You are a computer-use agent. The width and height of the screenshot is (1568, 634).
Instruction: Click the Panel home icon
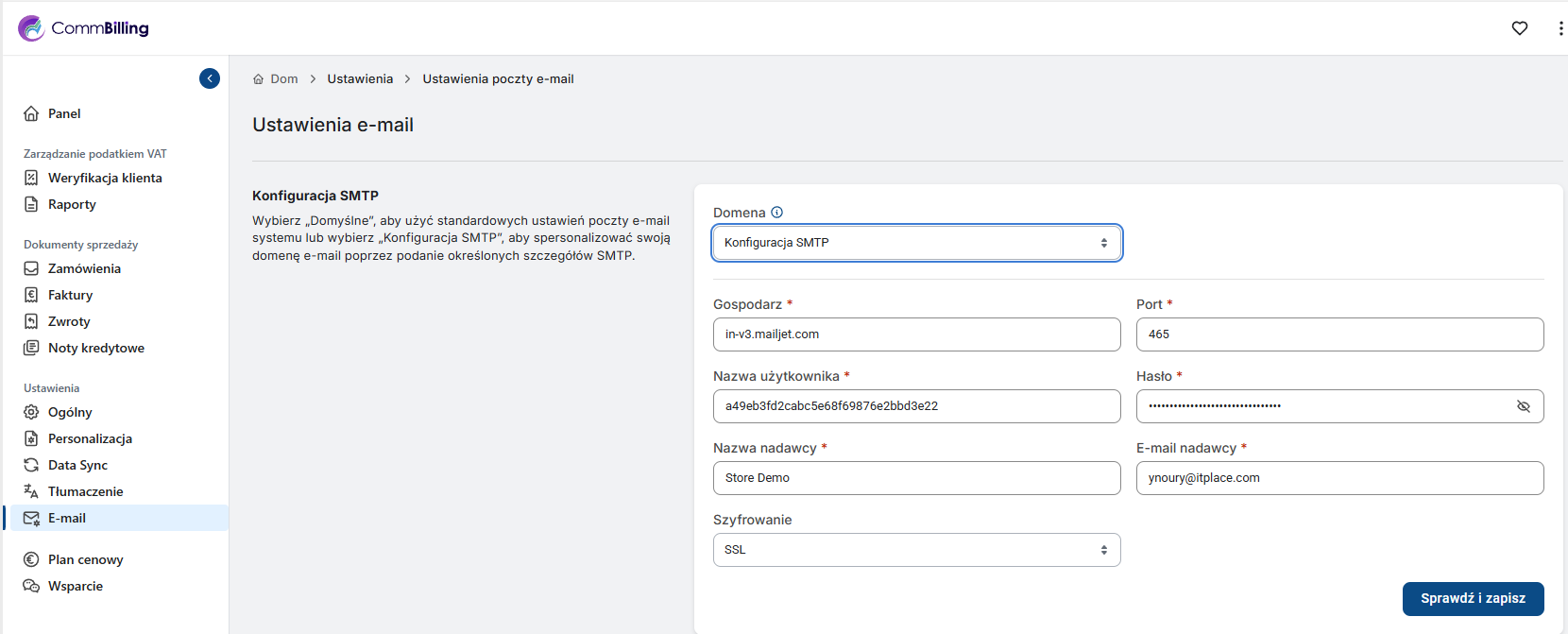[x=31, y=113]
